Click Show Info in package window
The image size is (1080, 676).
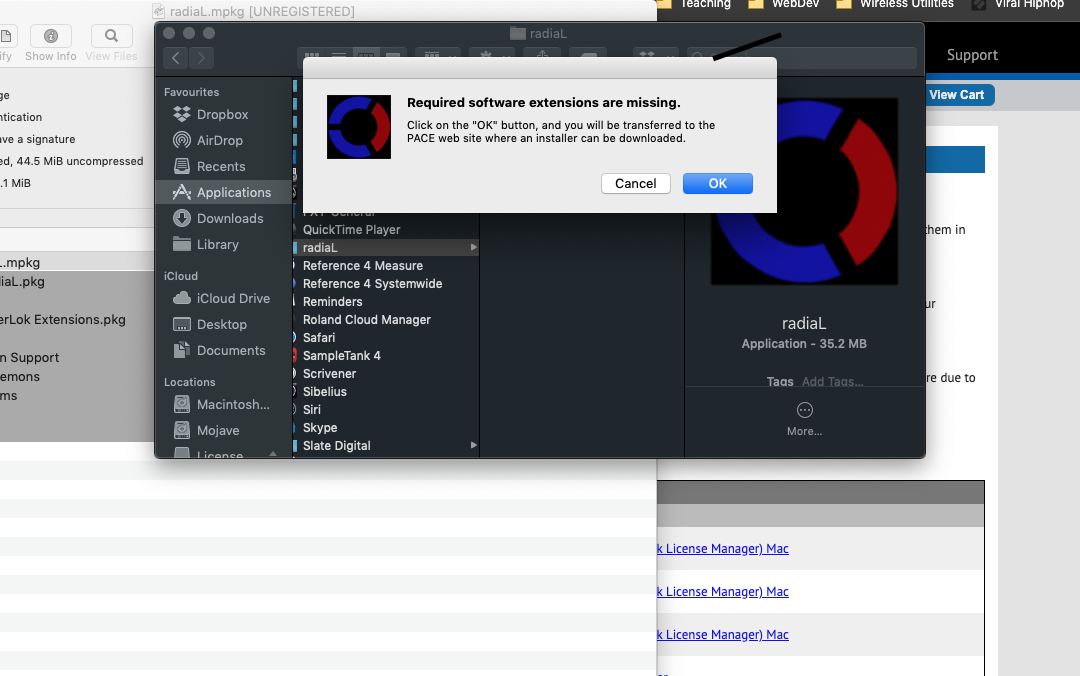pos(50,44)
